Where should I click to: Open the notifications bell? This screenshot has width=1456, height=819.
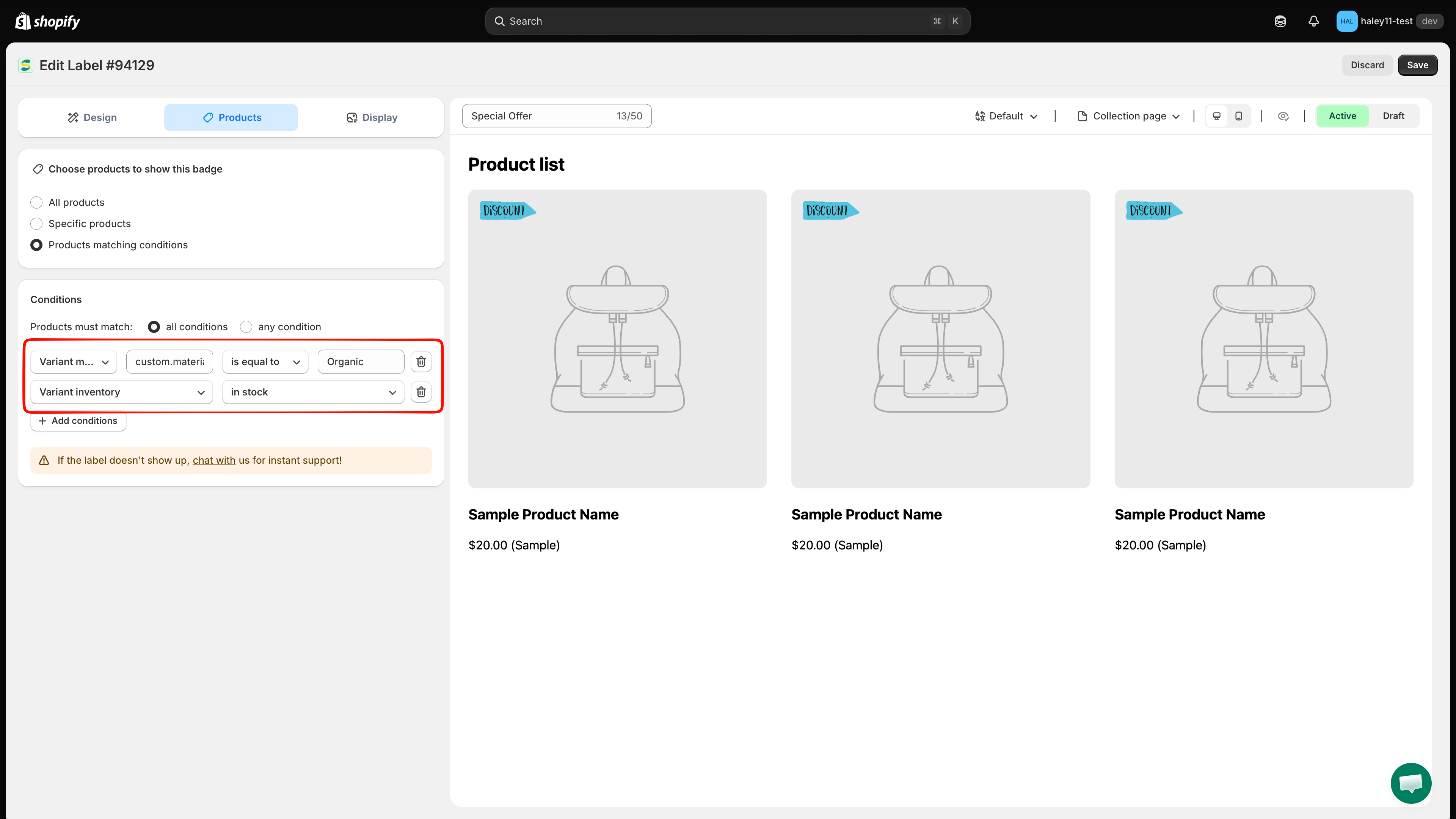click(1313, 21)
